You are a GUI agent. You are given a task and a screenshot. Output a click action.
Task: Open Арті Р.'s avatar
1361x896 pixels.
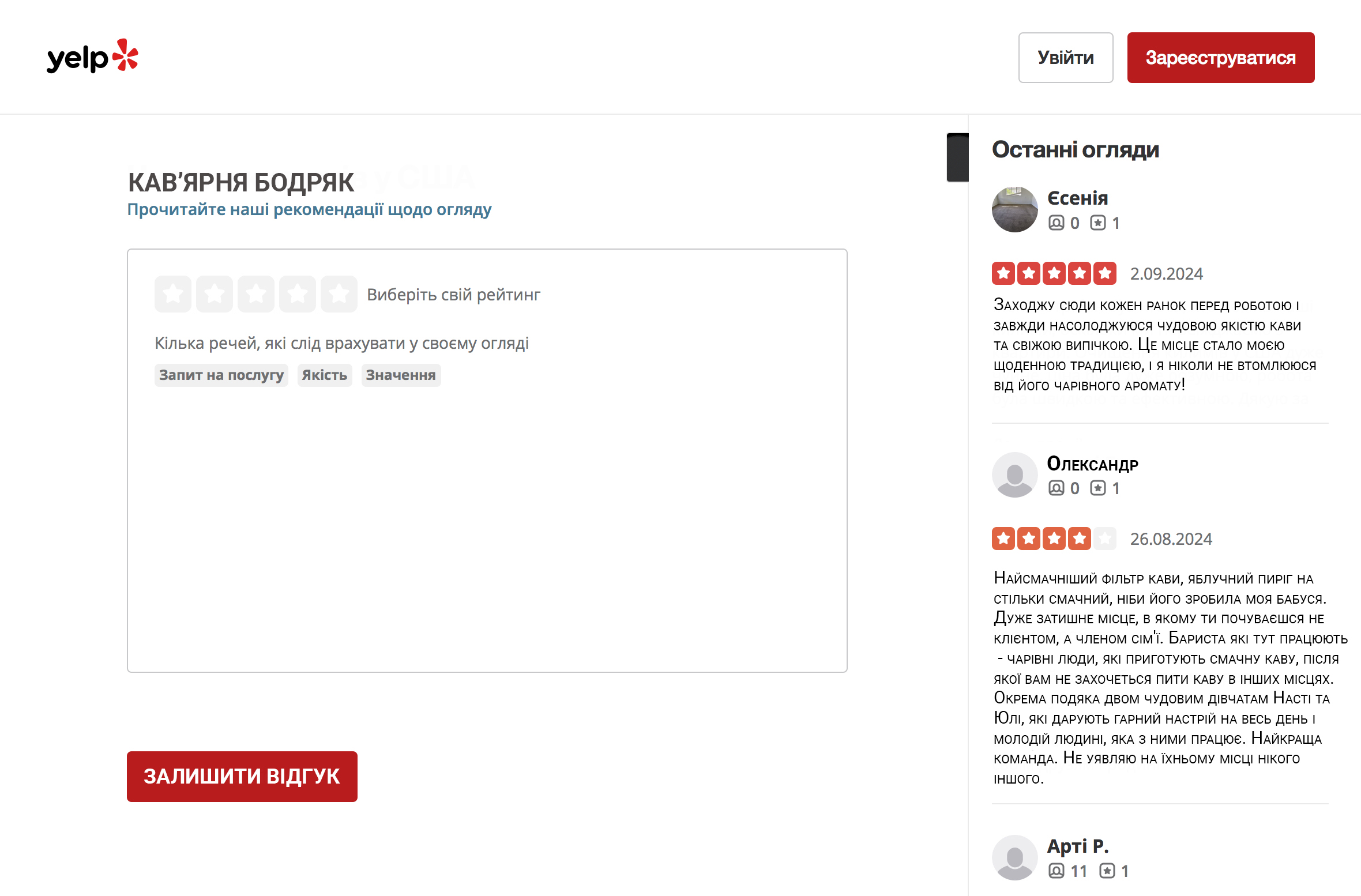coord(1014,857)
